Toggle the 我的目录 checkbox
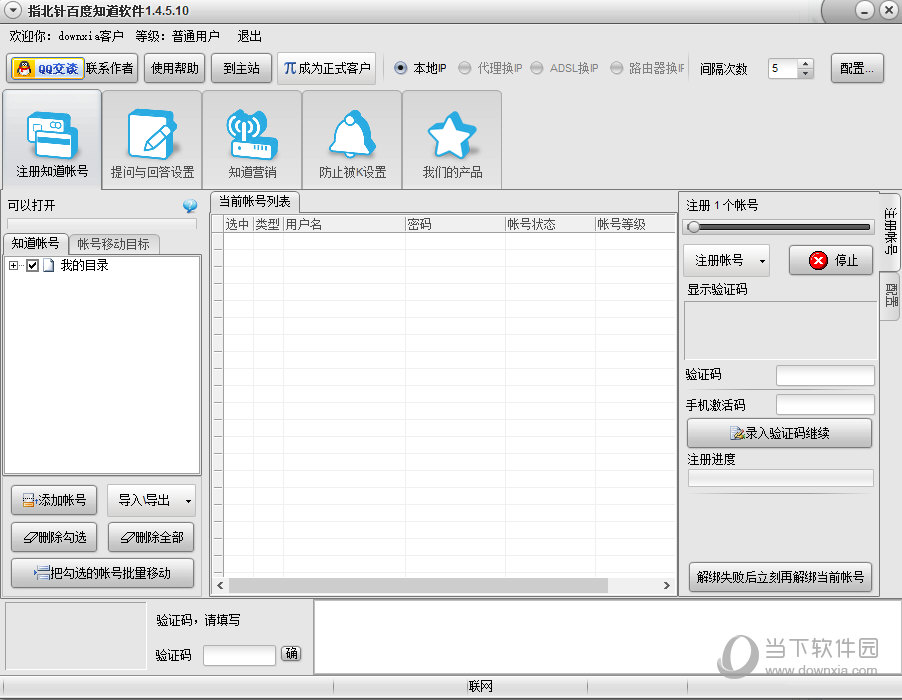 [x=33, y=265]
